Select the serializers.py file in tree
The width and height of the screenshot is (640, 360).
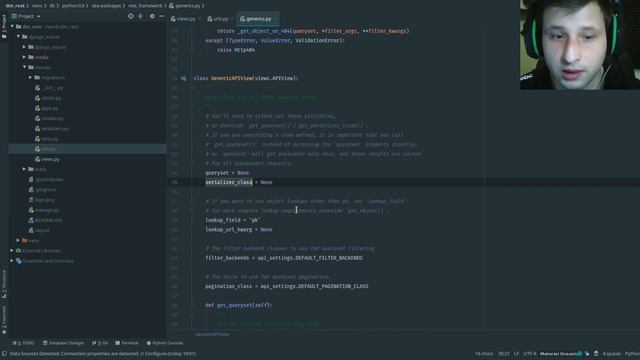click(52, 129)
